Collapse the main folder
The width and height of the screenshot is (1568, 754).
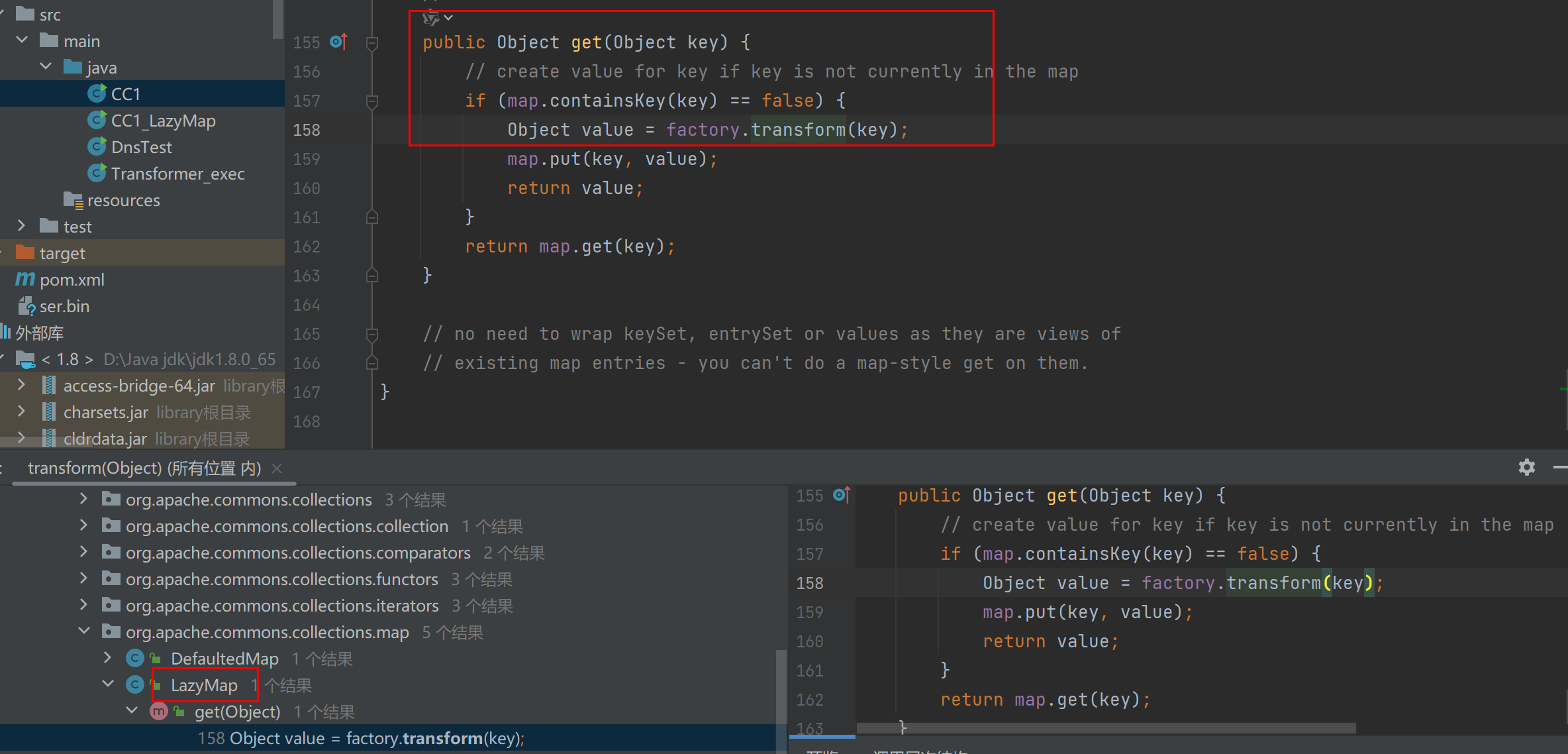22,40
